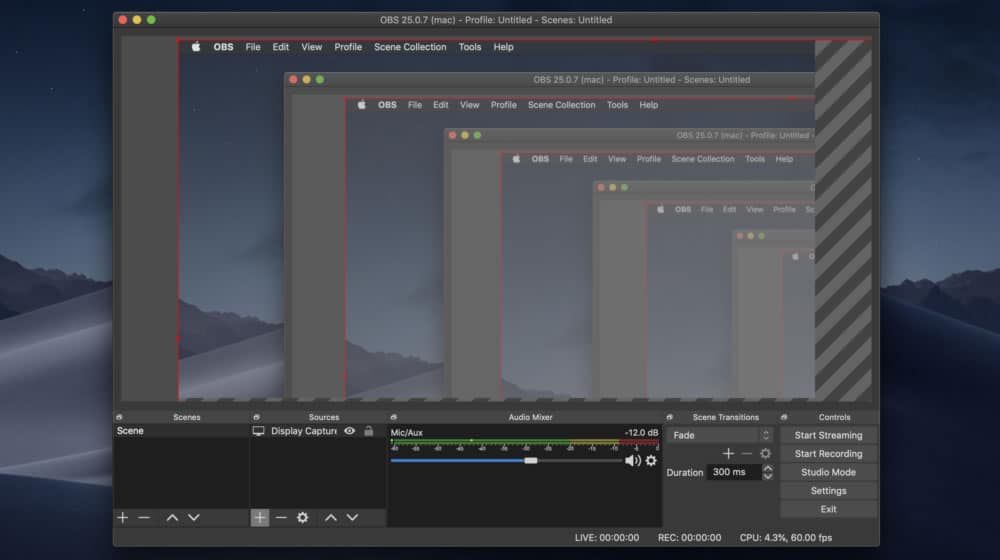Open transition properties gear icon
Screen dimensions: 1000x560
tap(765, 453)
